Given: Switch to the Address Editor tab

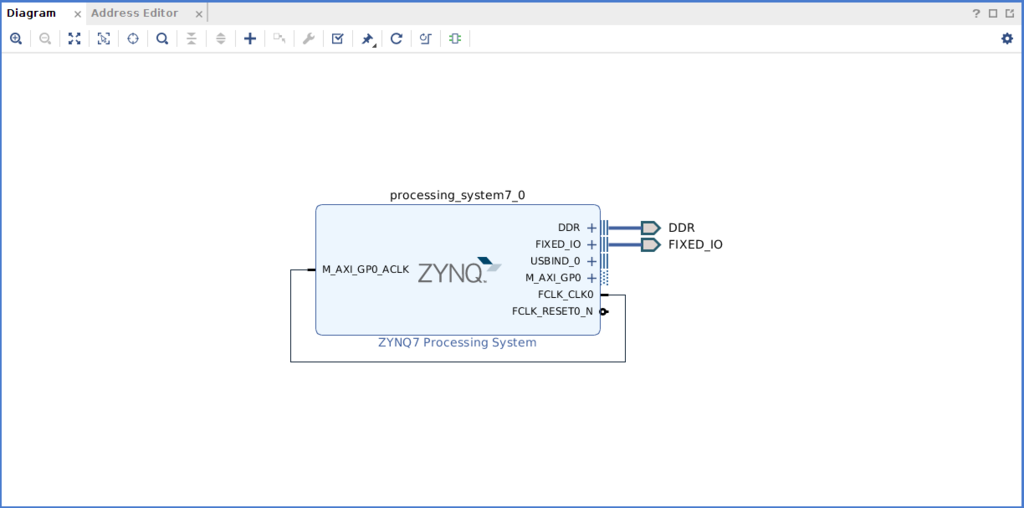Looking at the screenshot, I should [x=135, y=13].
